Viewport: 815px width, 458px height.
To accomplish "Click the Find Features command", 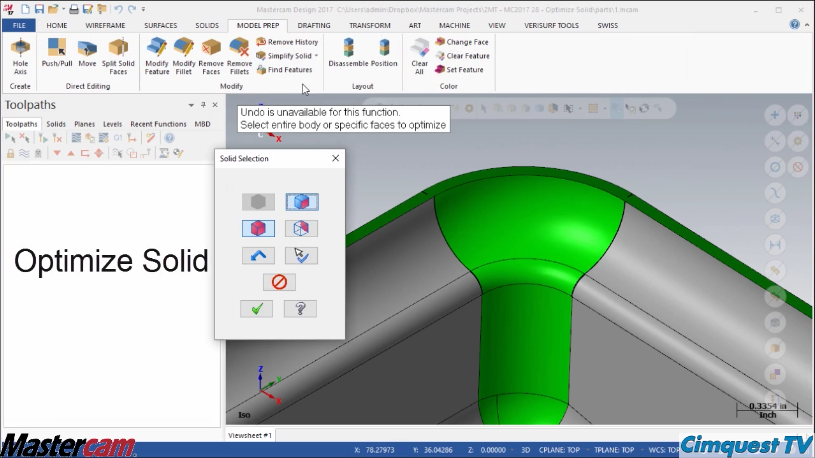I will pos(284,70).
